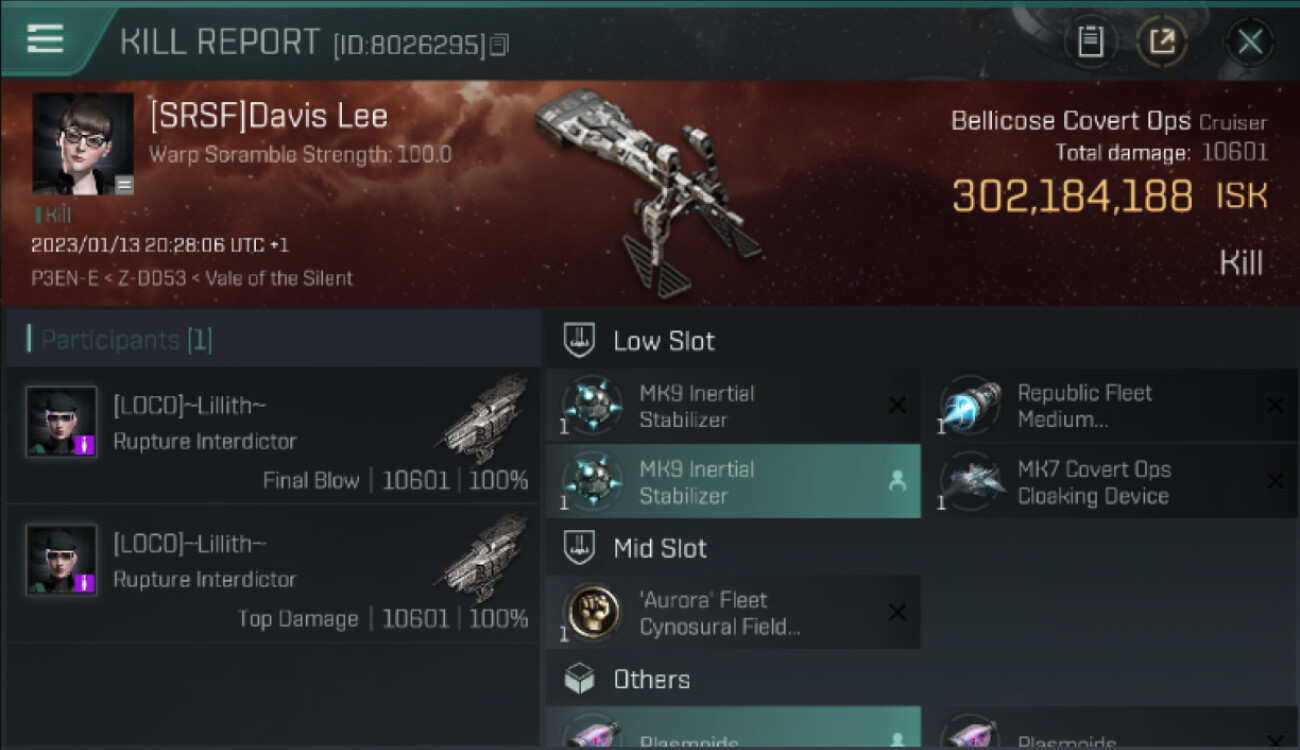Click the Others section cube icon
Screen dimensions: 1300x750
click(x=581, y=679)
